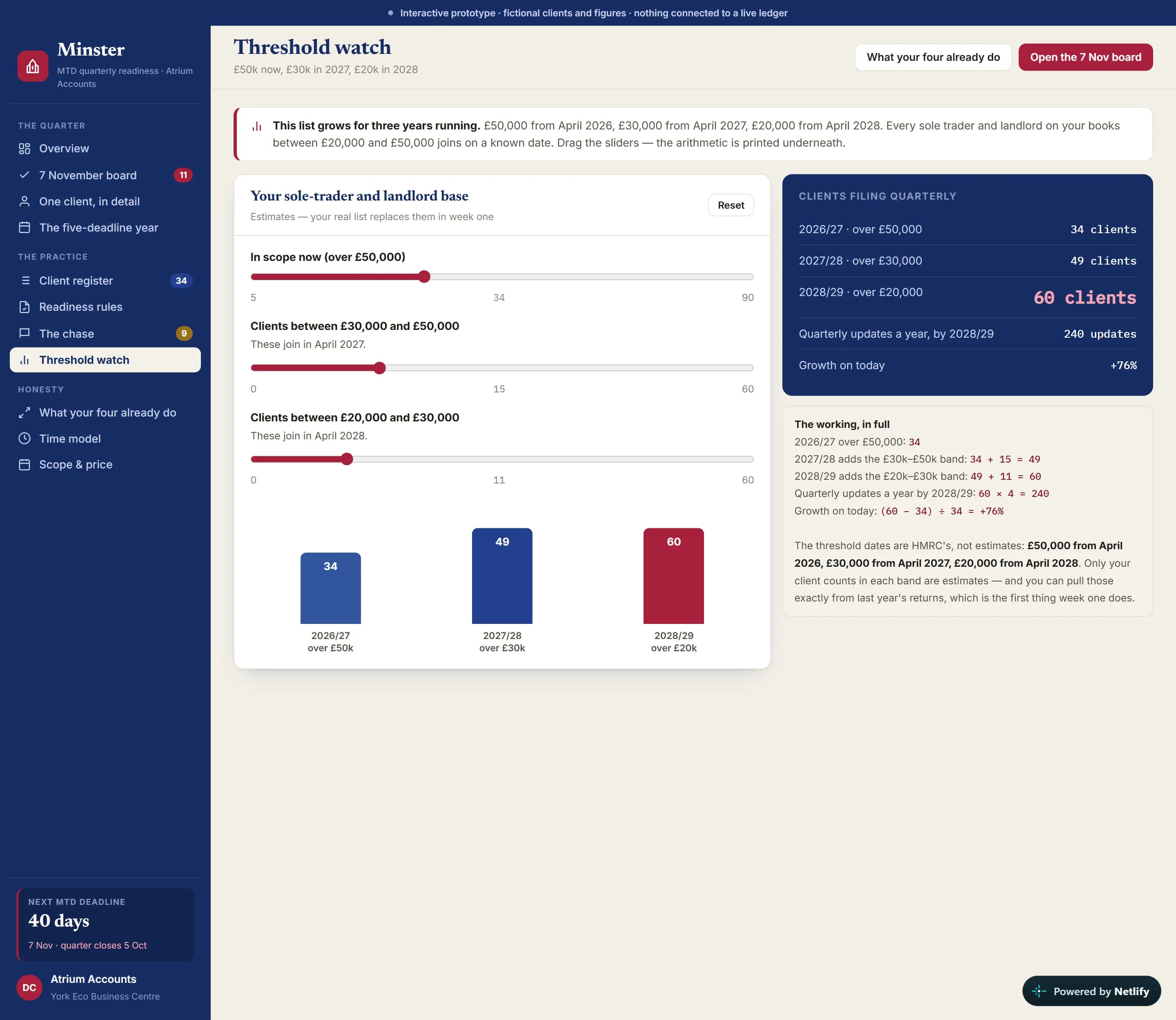The image size is (1176, 1020).
Task: Select The five-deadline year
Action: (105, 228)
